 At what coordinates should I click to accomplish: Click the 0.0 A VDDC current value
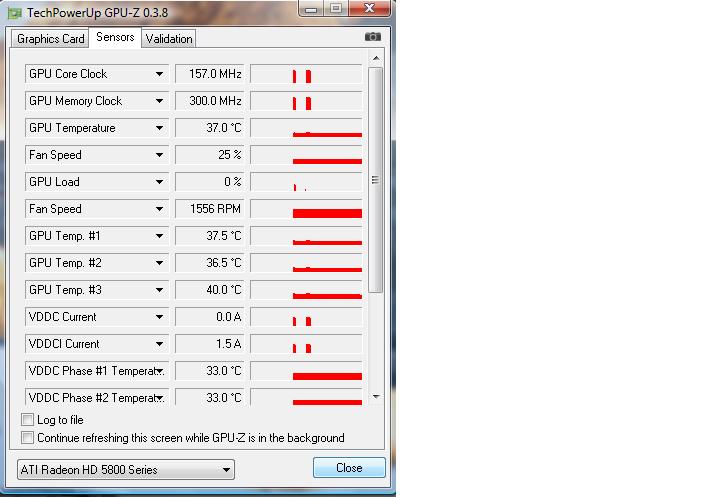pos(210,317)
